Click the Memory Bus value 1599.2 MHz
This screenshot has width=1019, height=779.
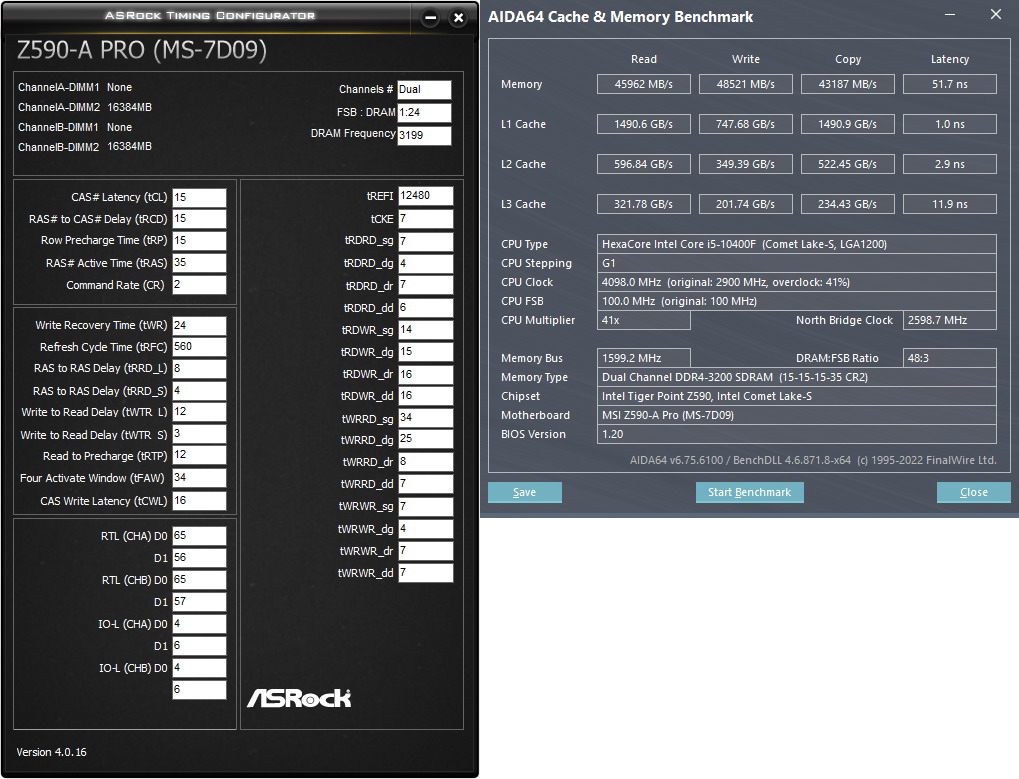[x=643, y=358]
